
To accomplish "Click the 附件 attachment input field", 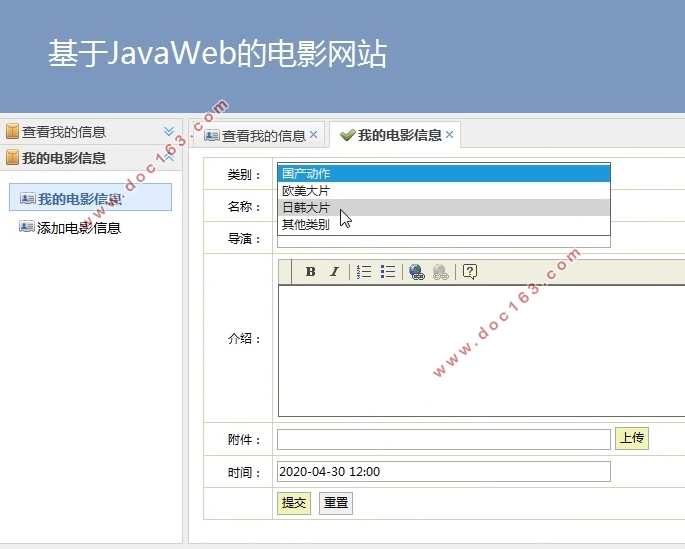I will [444, 439].
